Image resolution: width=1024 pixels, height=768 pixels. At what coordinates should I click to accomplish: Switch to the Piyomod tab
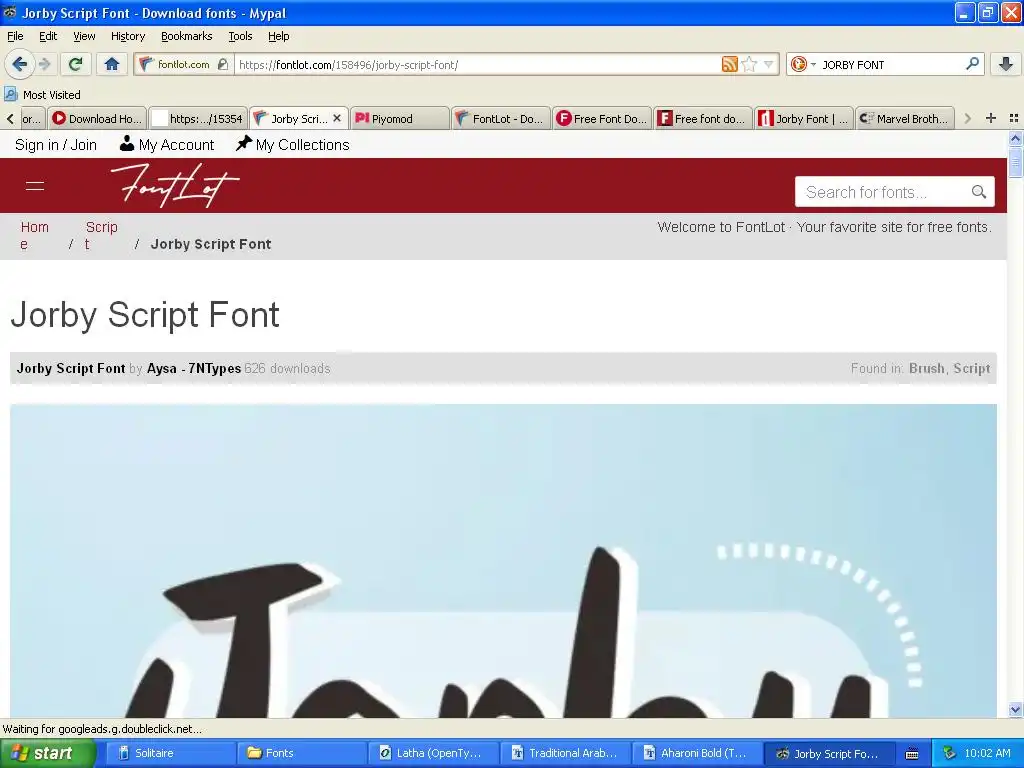[400, 119]
